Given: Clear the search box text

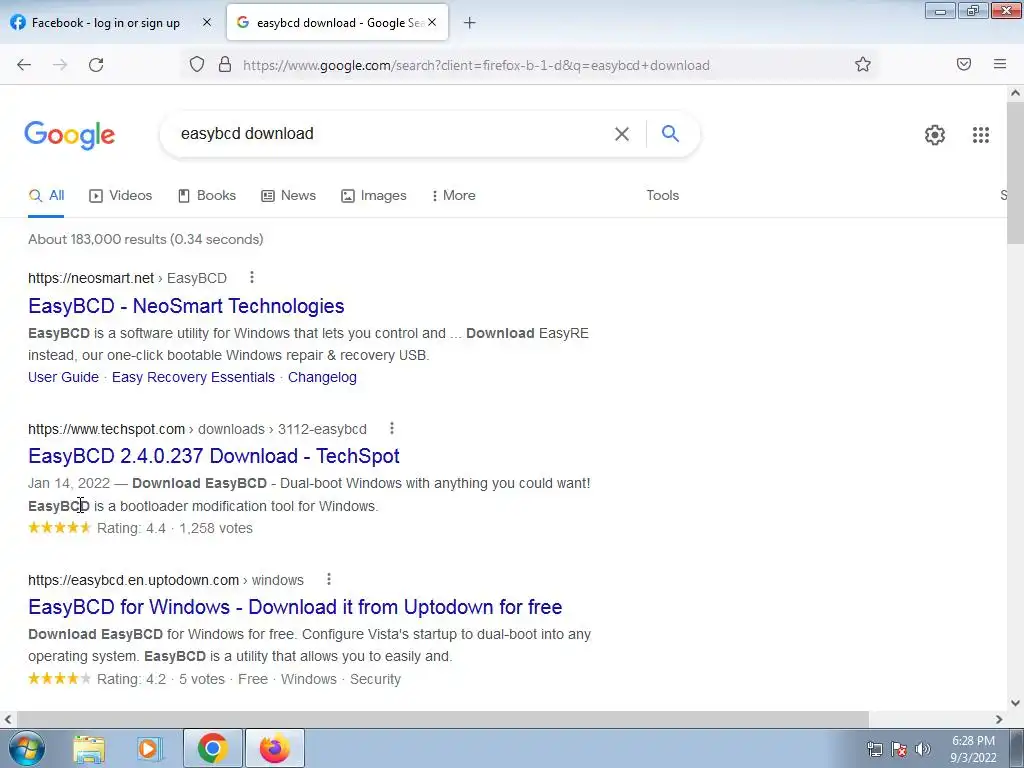Looking at the screenshot, I should click(x=622, y=134).
